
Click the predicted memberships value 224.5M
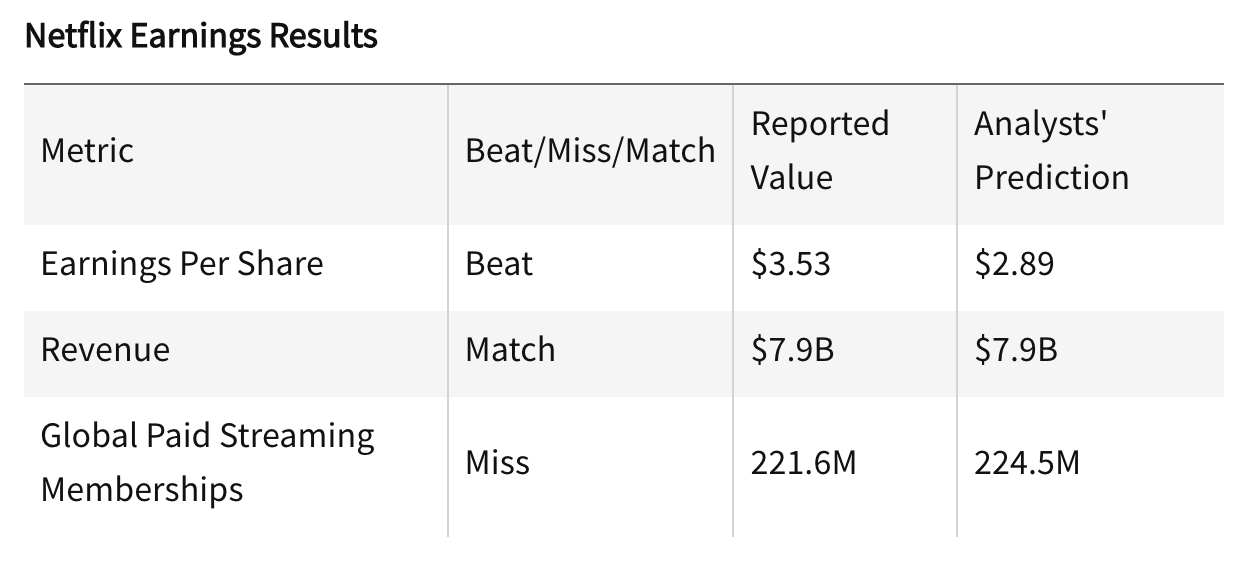point(1027,463)
